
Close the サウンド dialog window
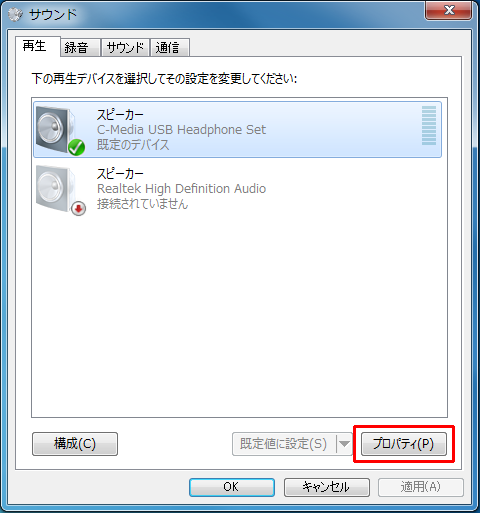point(449,11)
